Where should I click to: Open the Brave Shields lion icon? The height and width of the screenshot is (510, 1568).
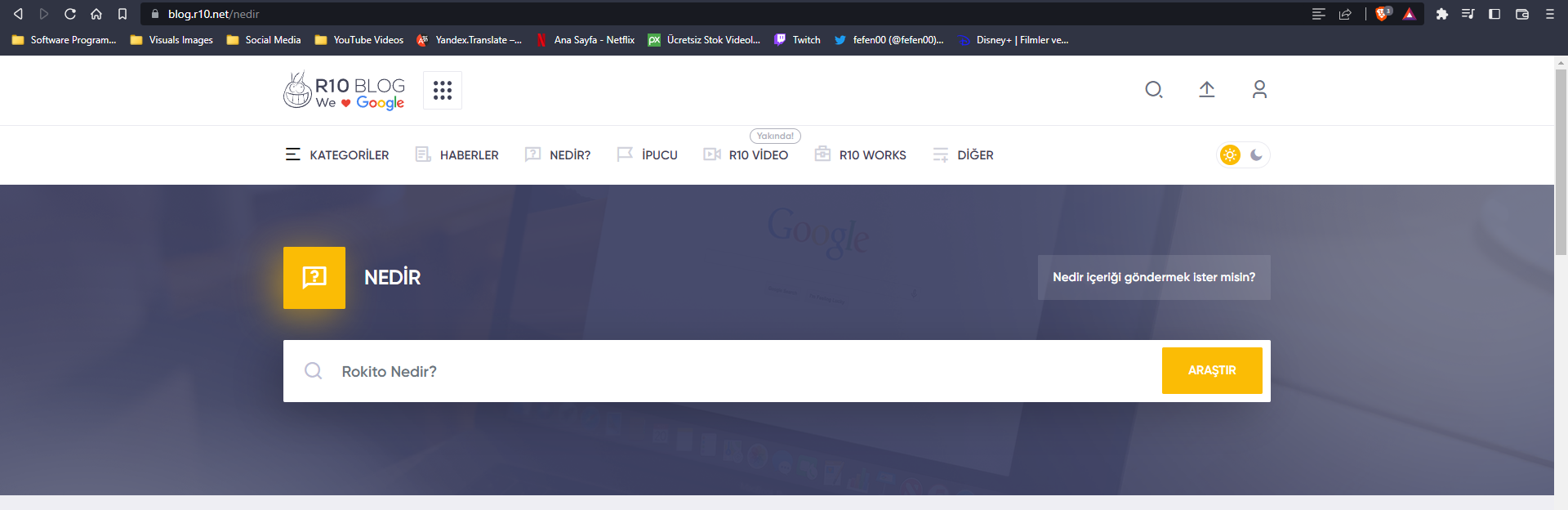point(1383,14)
